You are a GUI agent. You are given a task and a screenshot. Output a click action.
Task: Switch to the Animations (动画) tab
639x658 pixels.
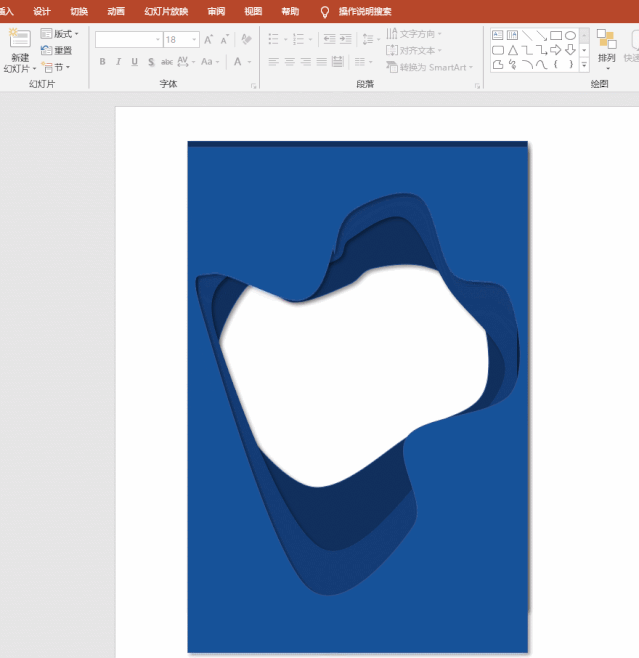tap(116, 11)
